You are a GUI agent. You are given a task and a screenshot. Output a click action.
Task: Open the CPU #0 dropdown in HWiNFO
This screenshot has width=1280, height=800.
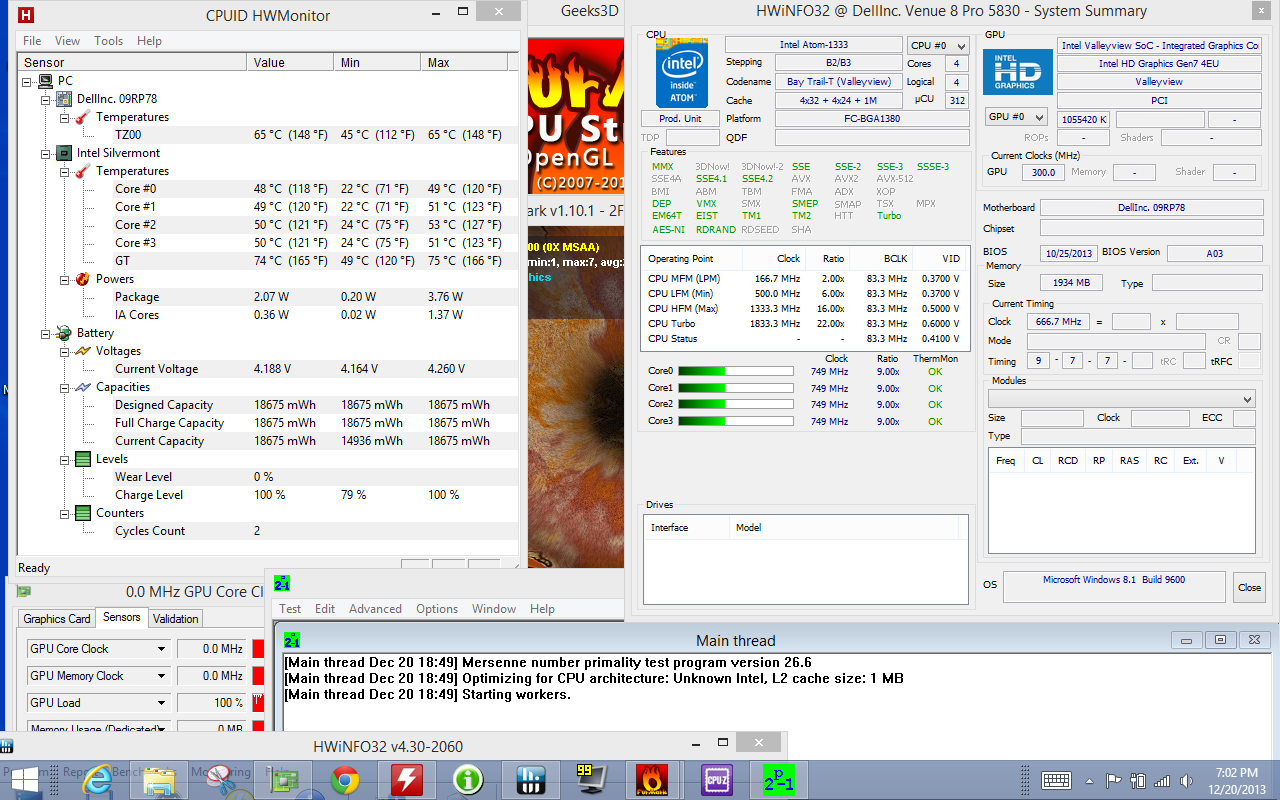[938, 45]
